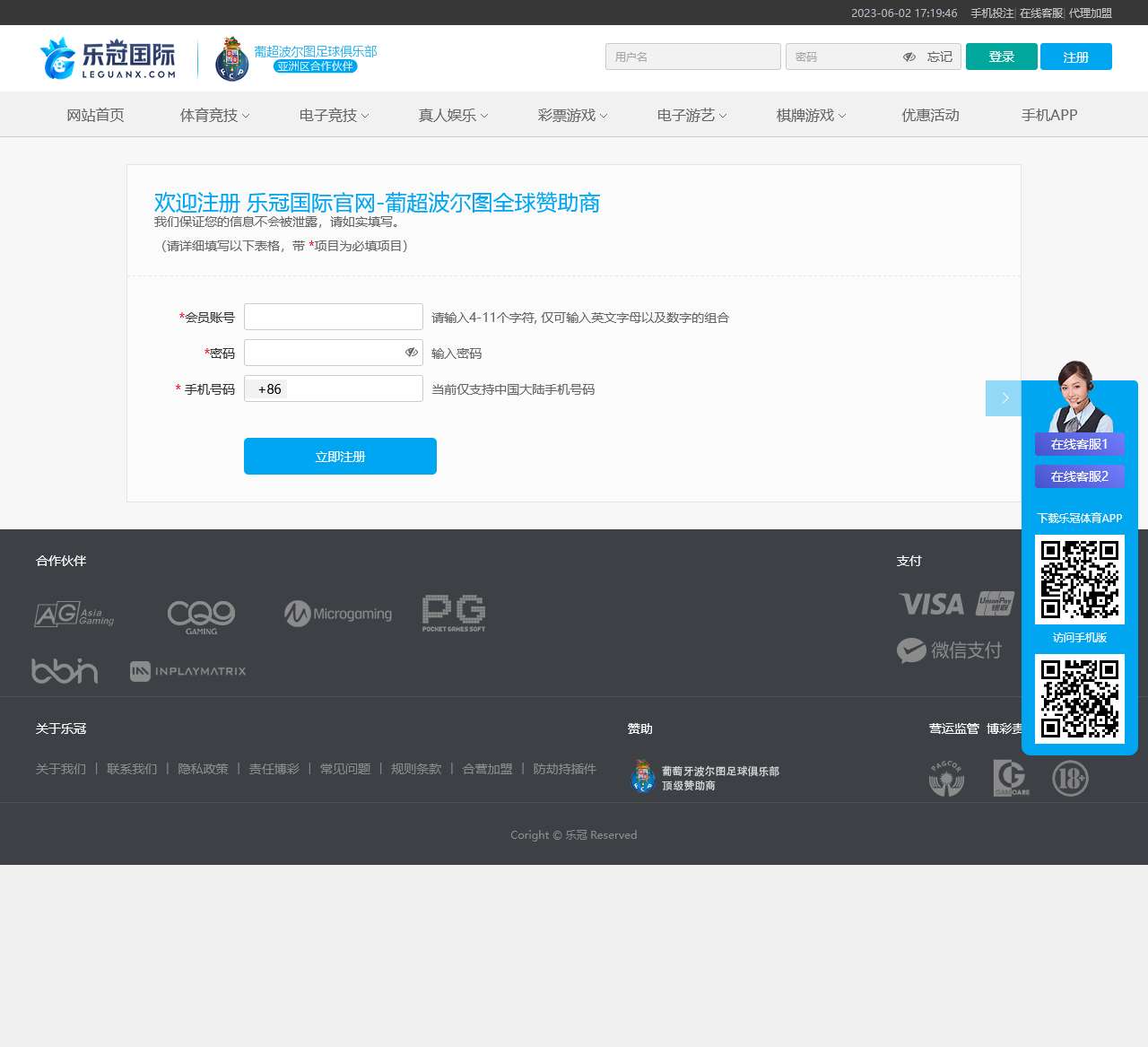Screen dimensions: 1148x1047
Task: Open 优惠活动 in navigation
Action: pos(930,115)
